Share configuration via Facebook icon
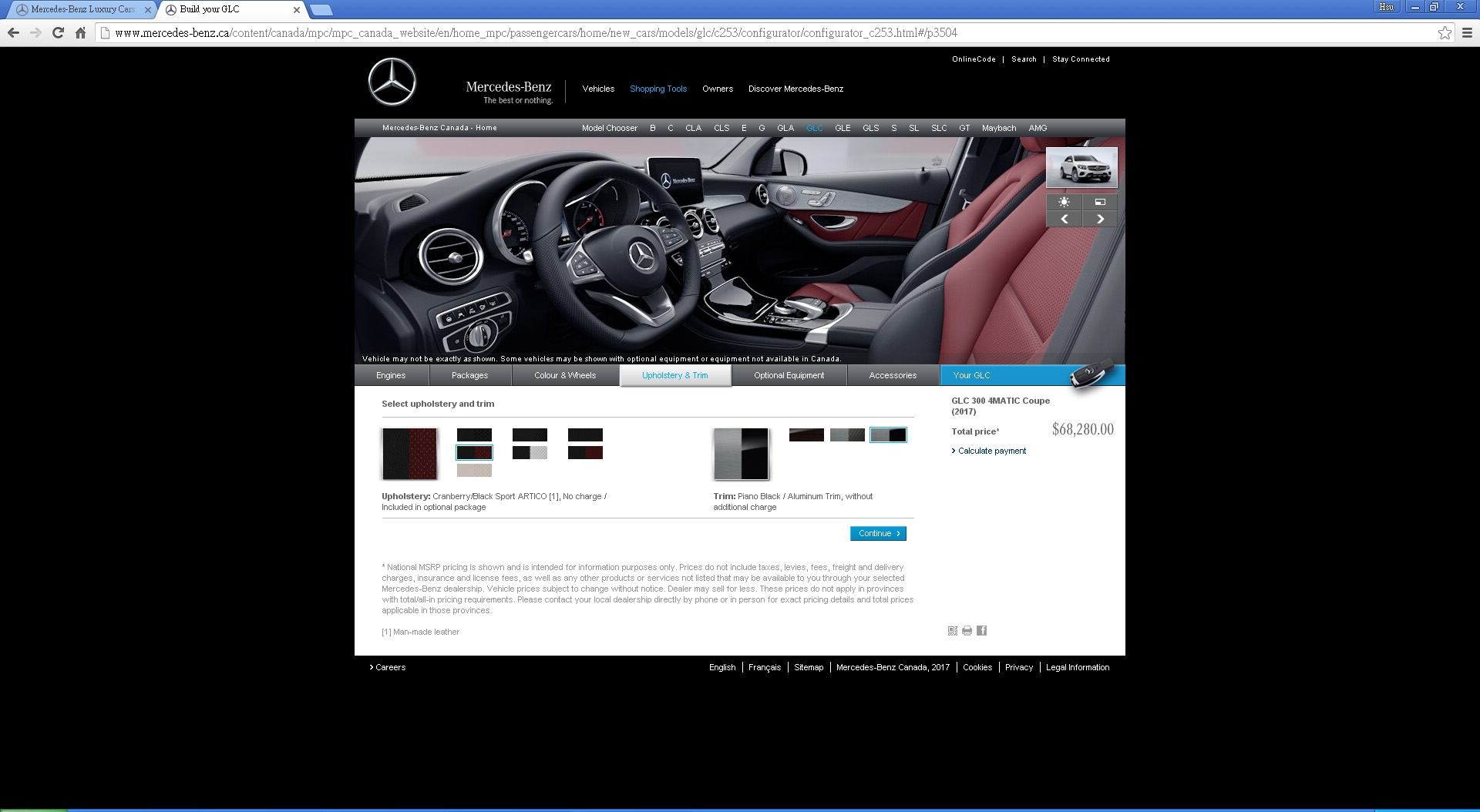This screenshot has width=1480, height=812. (981, 631)
